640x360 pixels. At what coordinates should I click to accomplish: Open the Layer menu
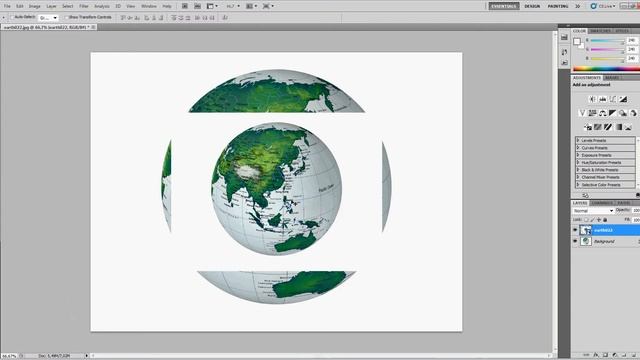pyautogui.click(x=51, y=6)
